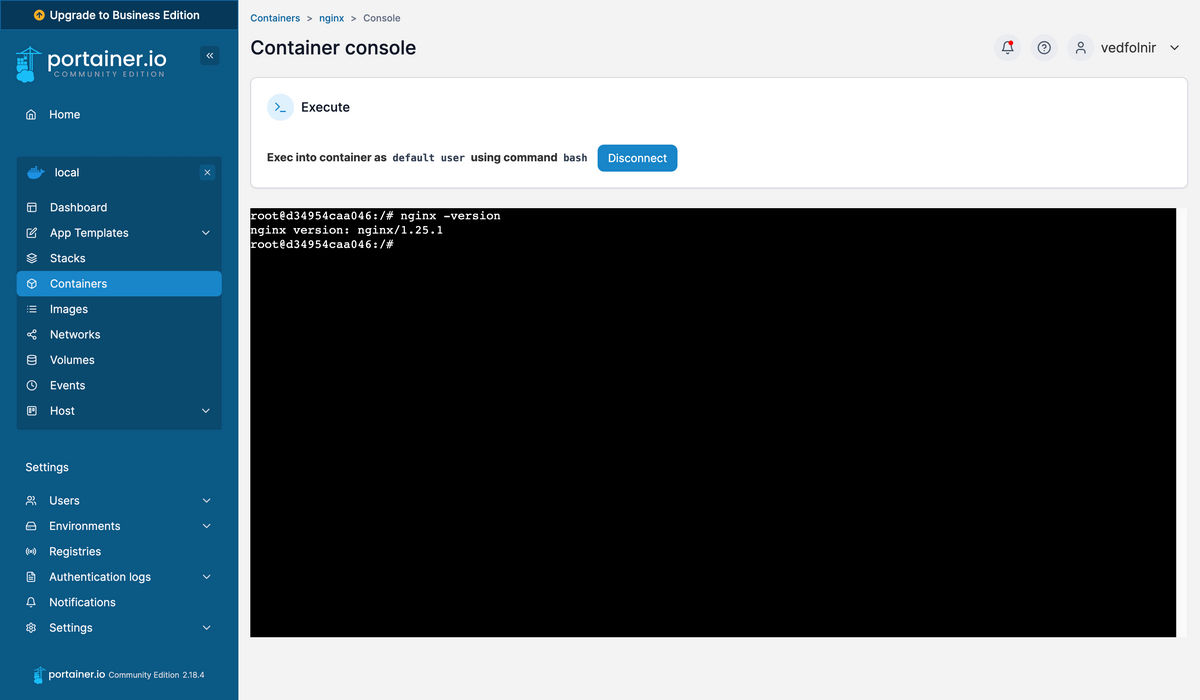Open help via the question mark icon
This screenshot has width=1200, height=700.
point(1044,48)
